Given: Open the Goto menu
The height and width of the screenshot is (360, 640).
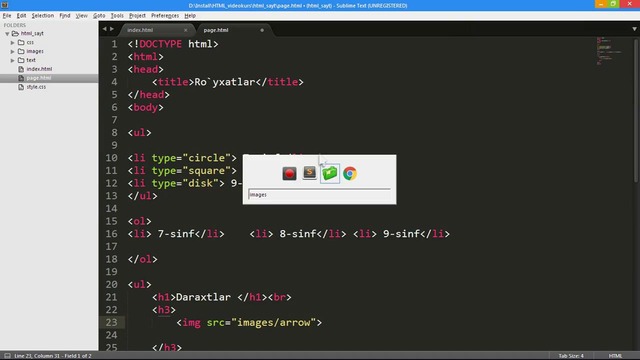Looking at the screenshot, I should pos(99,16).
